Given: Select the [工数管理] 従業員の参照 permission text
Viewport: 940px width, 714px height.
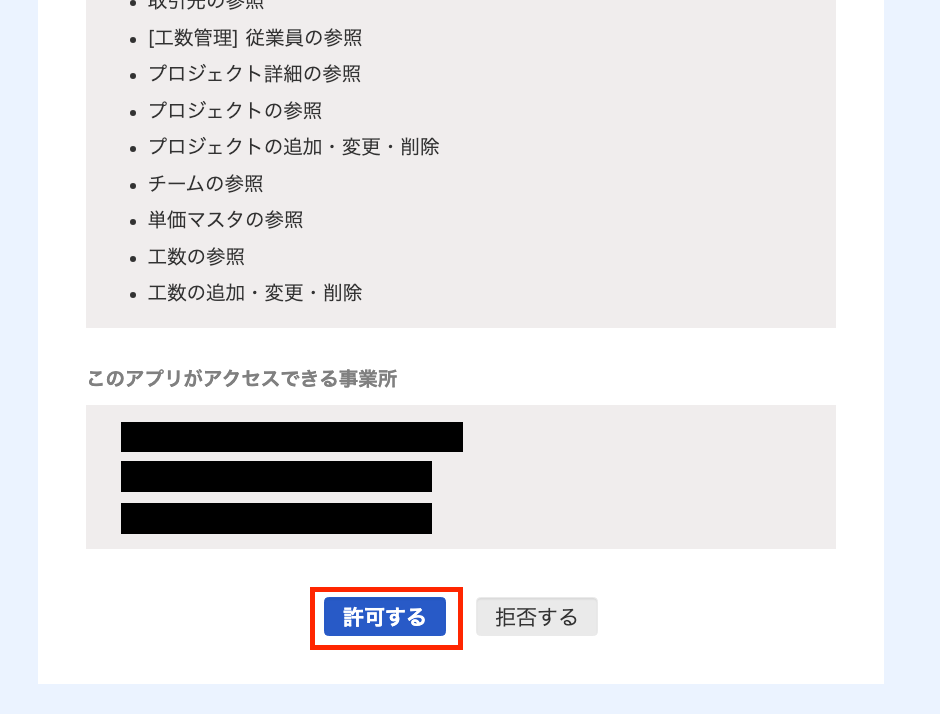Looking at the screenshot, I should coord(255,38).
